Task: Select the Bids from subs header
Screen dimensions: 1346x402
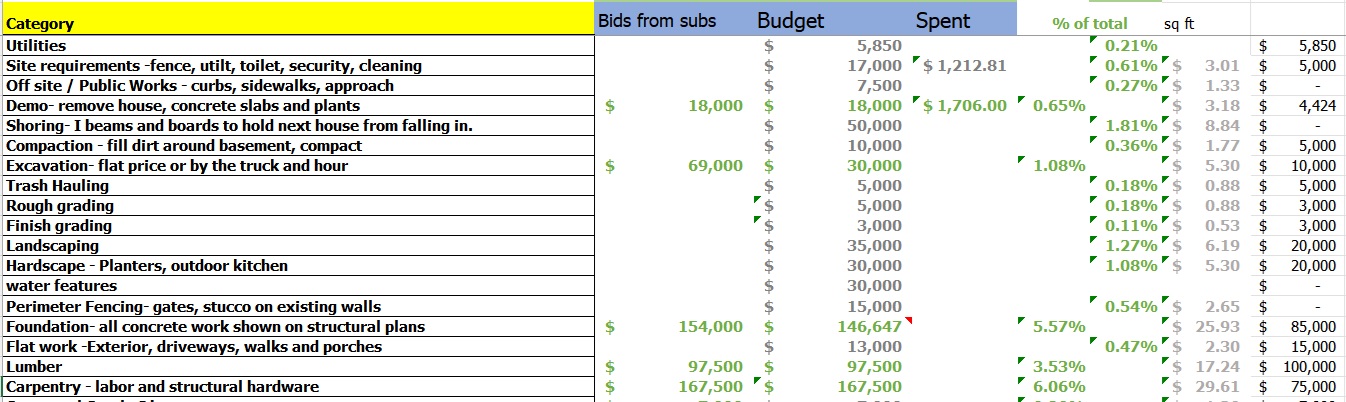Action: [x=655, y=21]
